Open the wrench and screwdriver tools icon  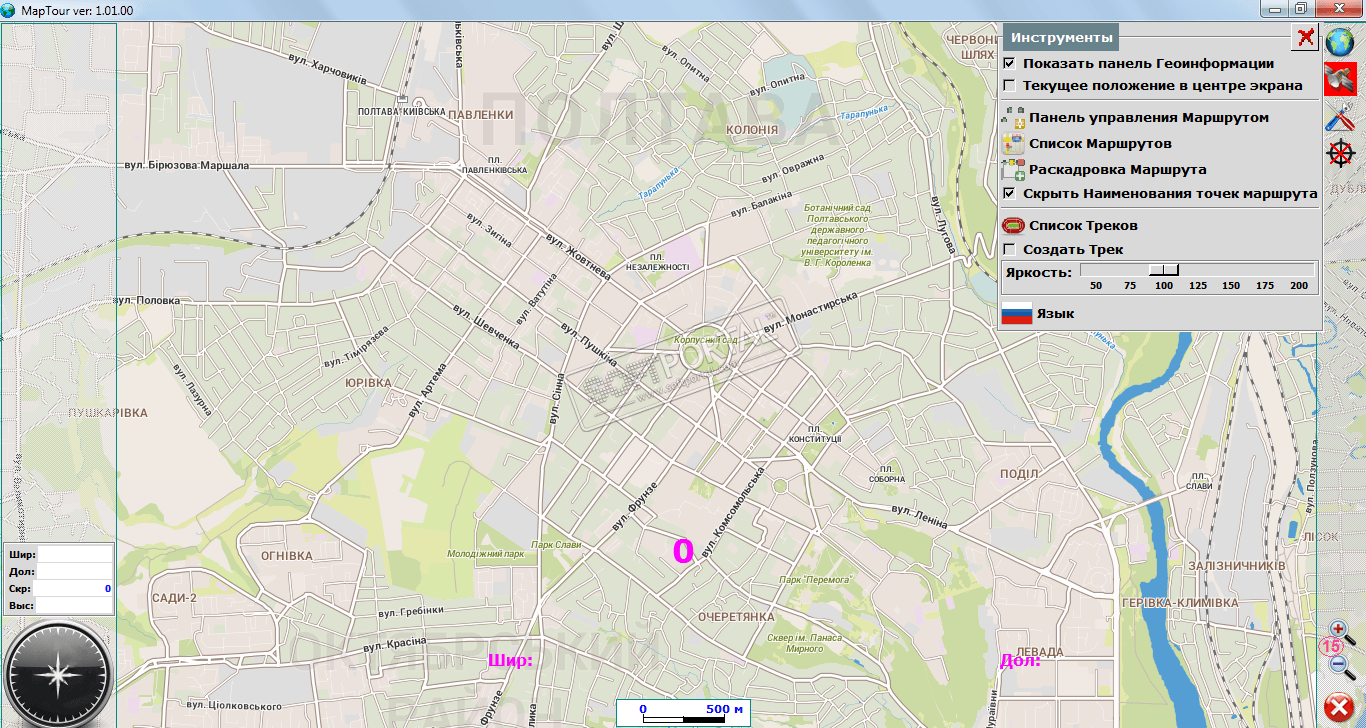click(x=1340, y=117)
